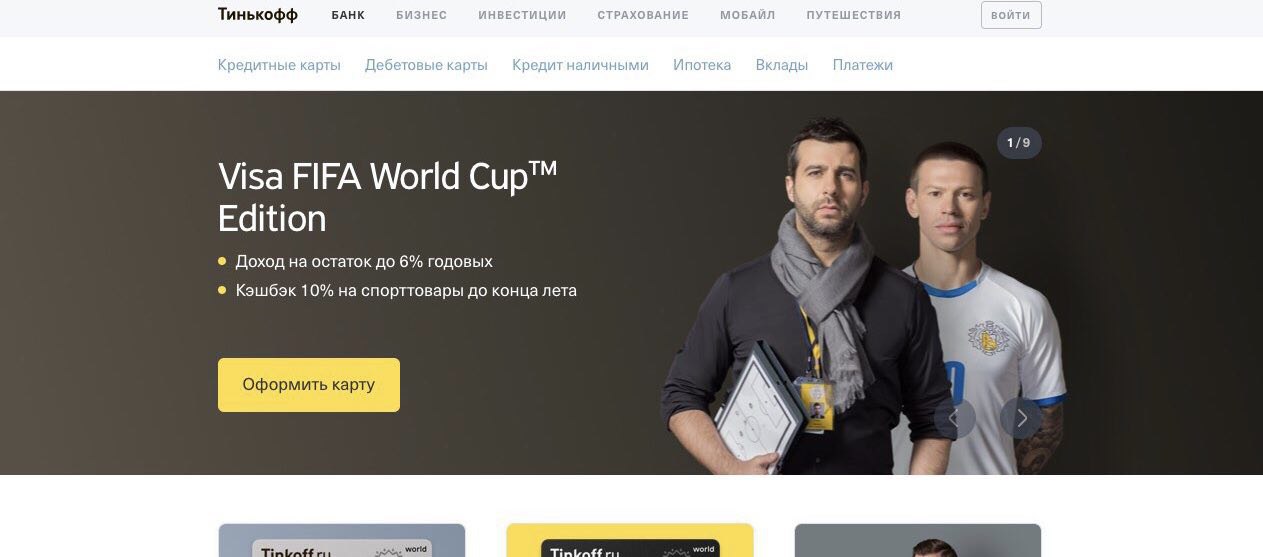
Task: Open Ипотека link
Action: (x=702, y=65)
